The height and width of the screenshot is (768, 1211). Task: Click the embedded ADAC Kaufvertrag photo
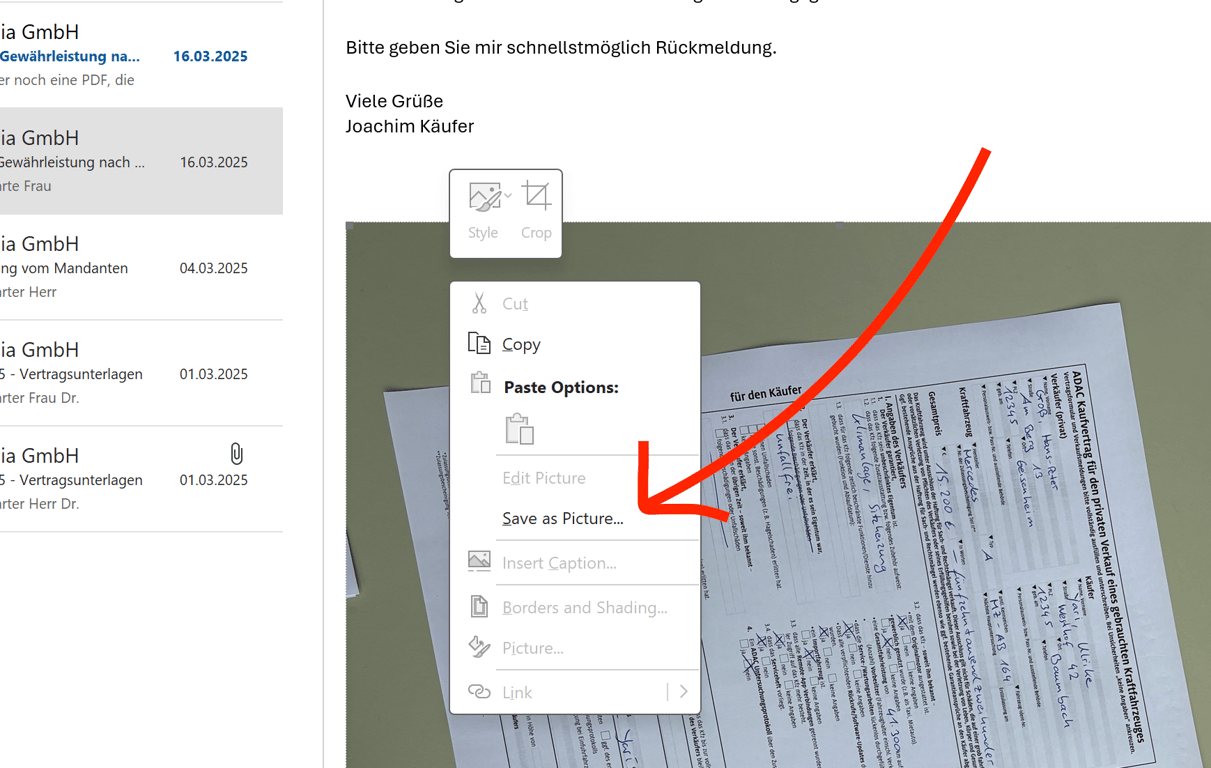pos(950,500)
